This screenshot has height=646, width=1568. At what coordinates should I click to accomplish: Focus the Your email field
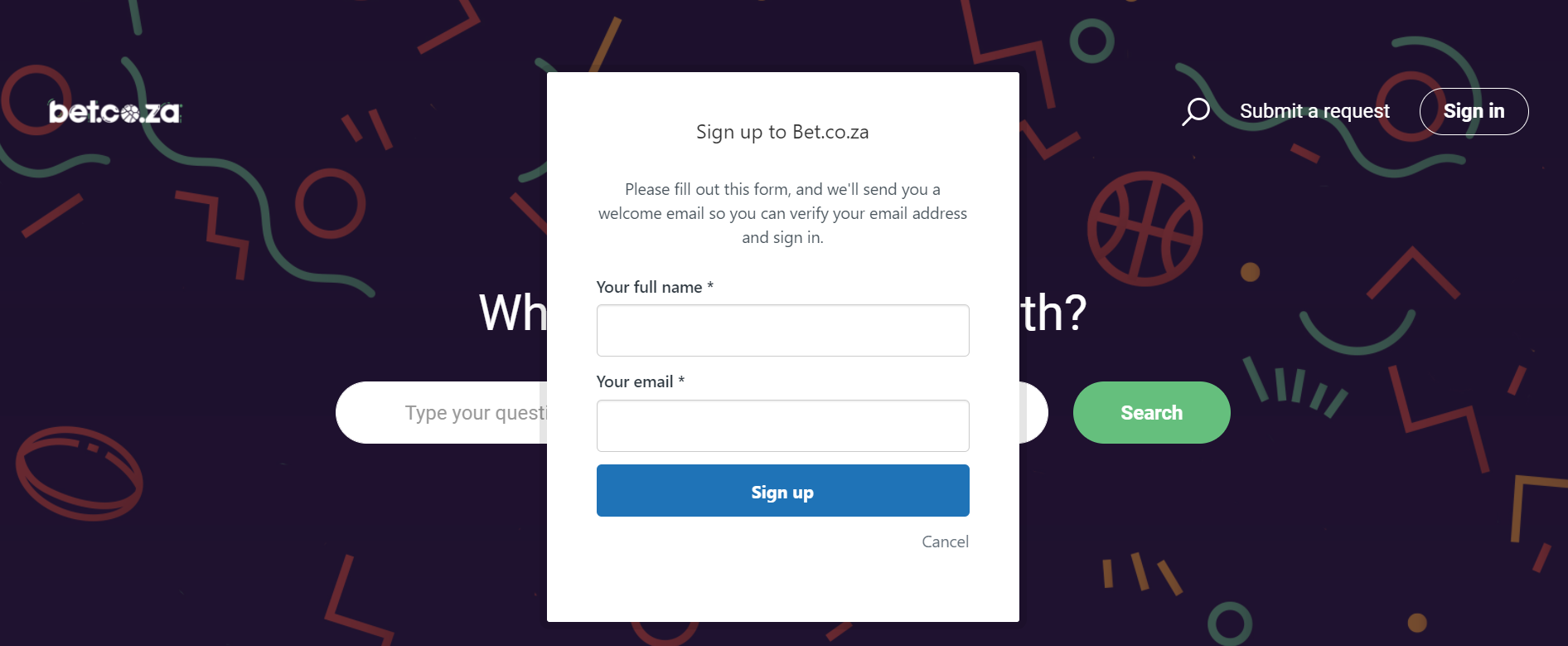(x=782, y=426)
